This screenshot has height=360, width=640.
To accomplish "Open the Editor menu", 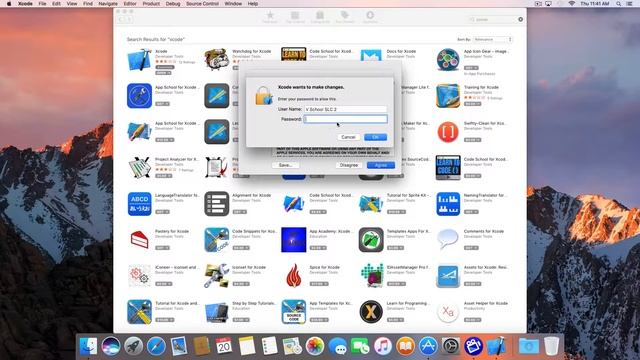I will pyautogui.click(x=130, y=4).
